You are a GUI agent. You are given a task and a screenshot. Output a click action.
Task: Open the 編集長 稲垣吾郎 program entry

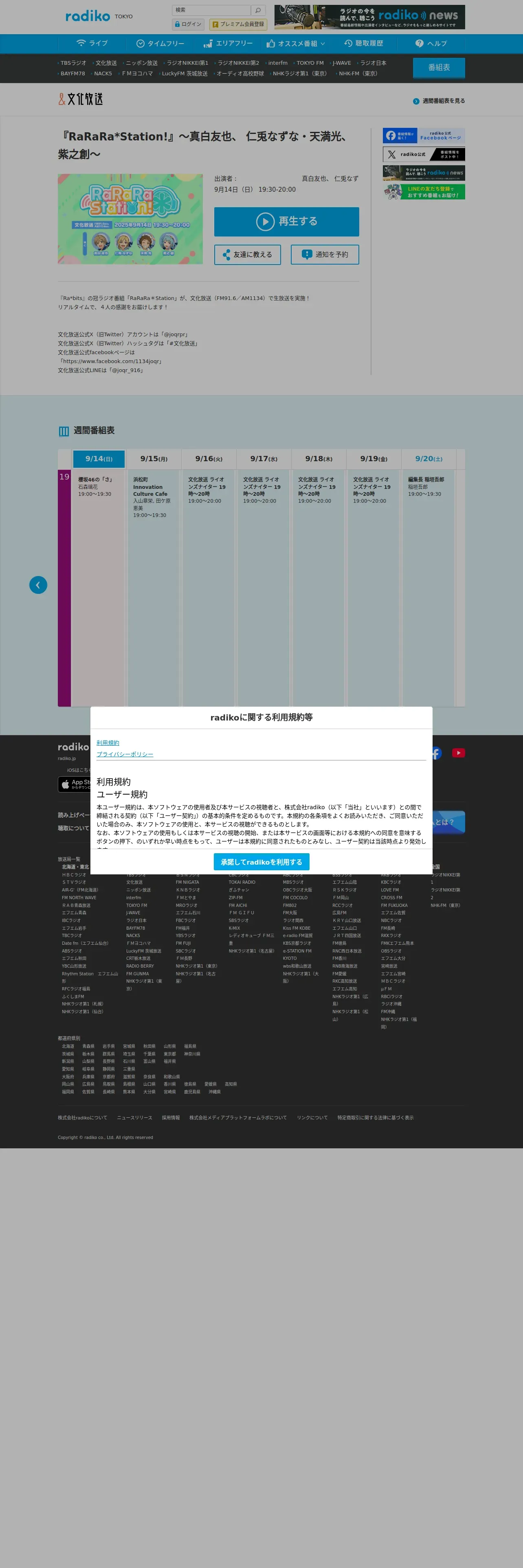pos(429,587)
